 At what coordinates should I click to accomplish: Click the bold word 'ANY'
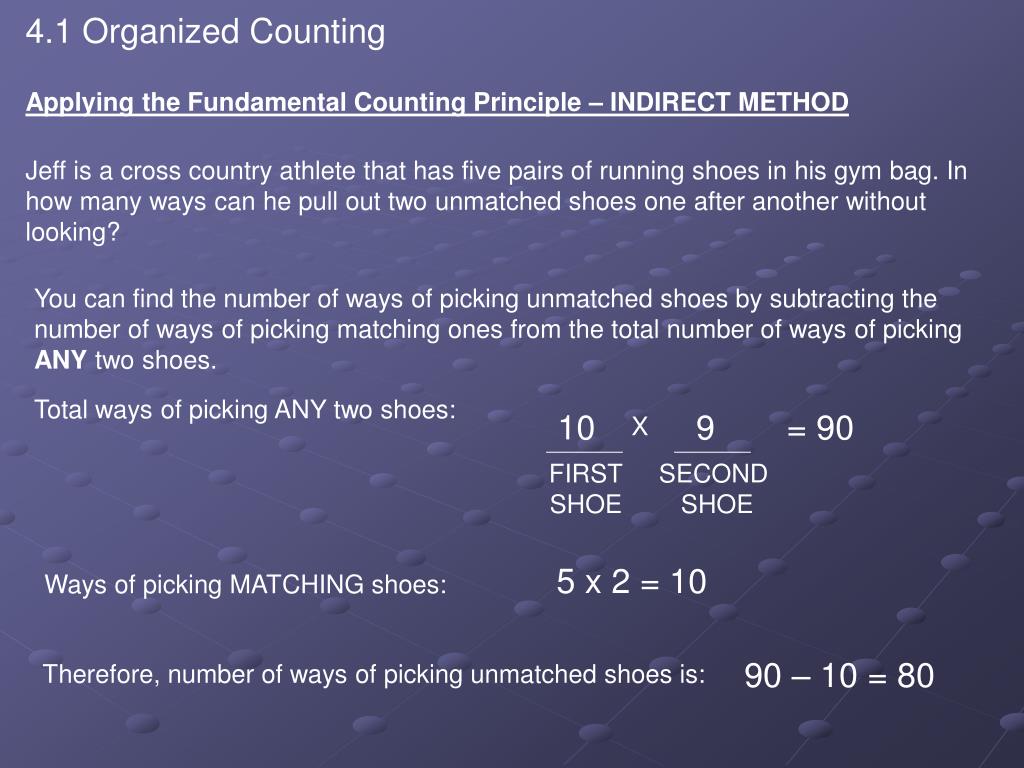pyautogui.click(x=60, y=360)
